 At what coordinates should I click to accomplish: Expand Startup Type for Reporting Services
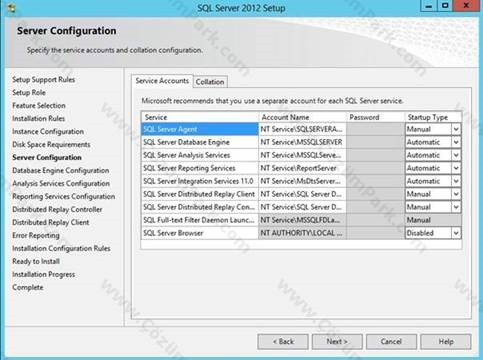coord(456,168)
